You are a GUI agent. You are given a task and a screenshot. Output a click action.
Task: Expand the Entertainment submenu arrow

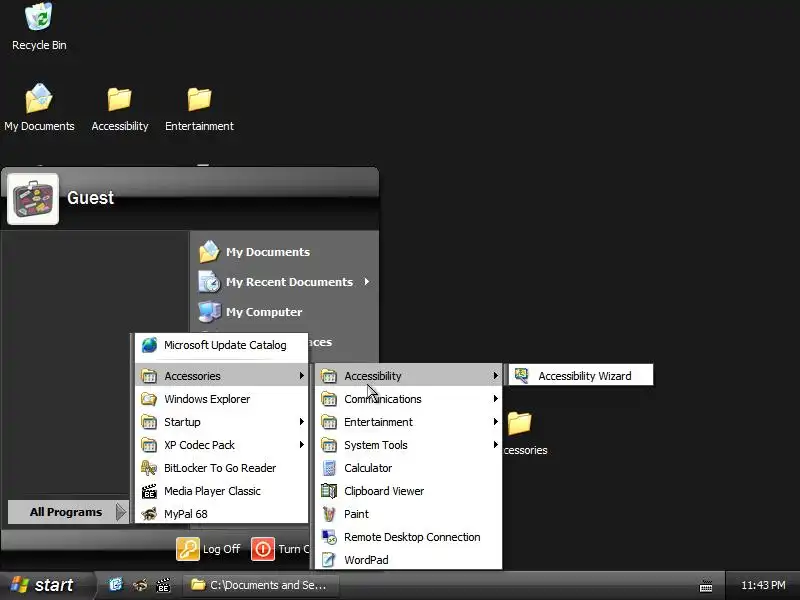click(x=495, y=422)
